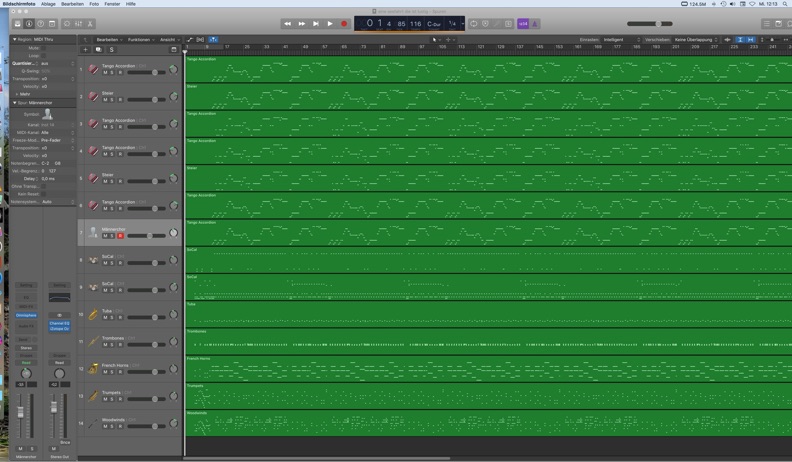Click the Tango Accordion track 1 instrument icon

(x=93, y=69)
